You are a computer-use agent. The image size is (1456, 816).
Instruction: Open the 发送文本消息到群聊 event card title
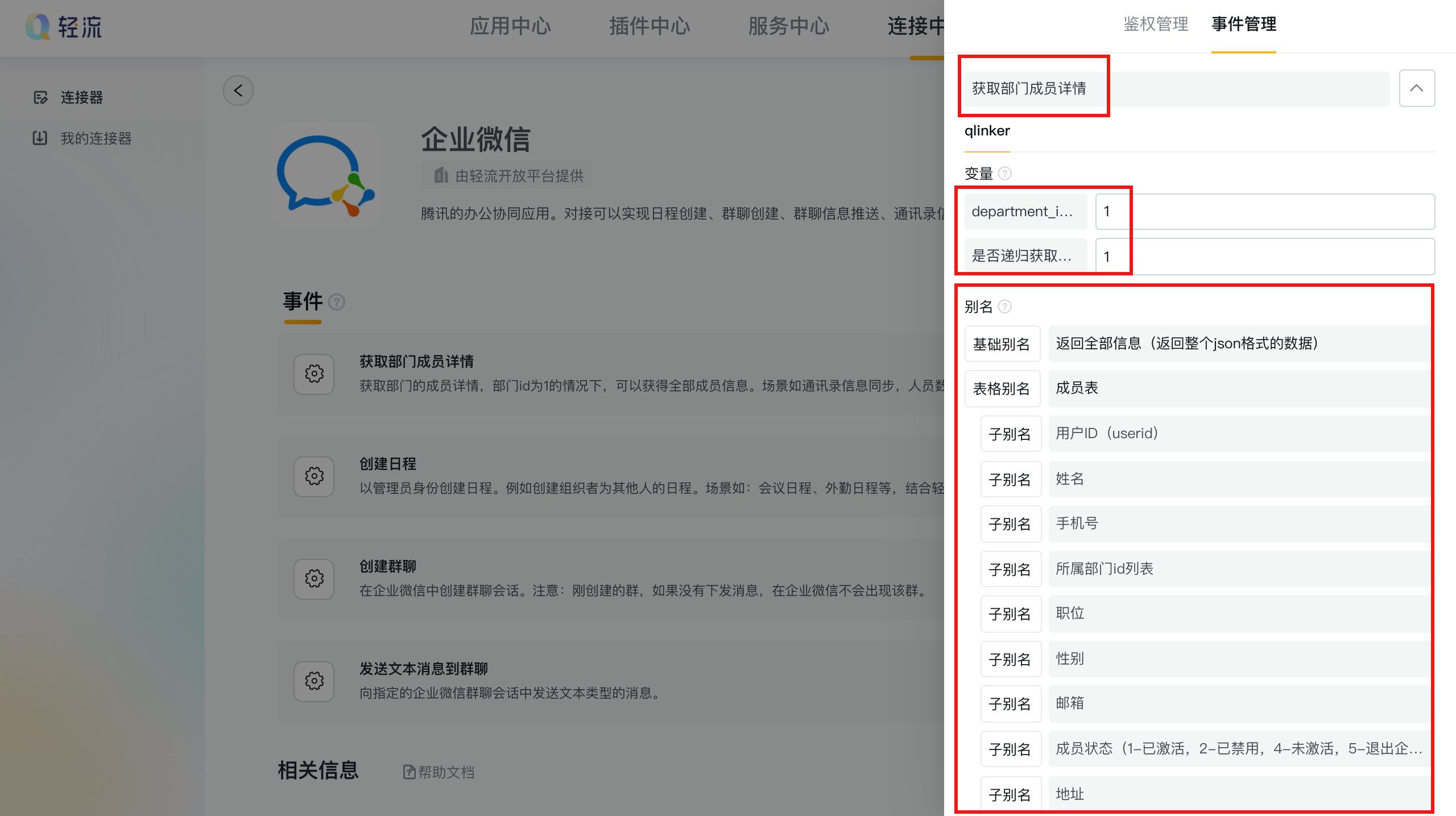[424, 669]
